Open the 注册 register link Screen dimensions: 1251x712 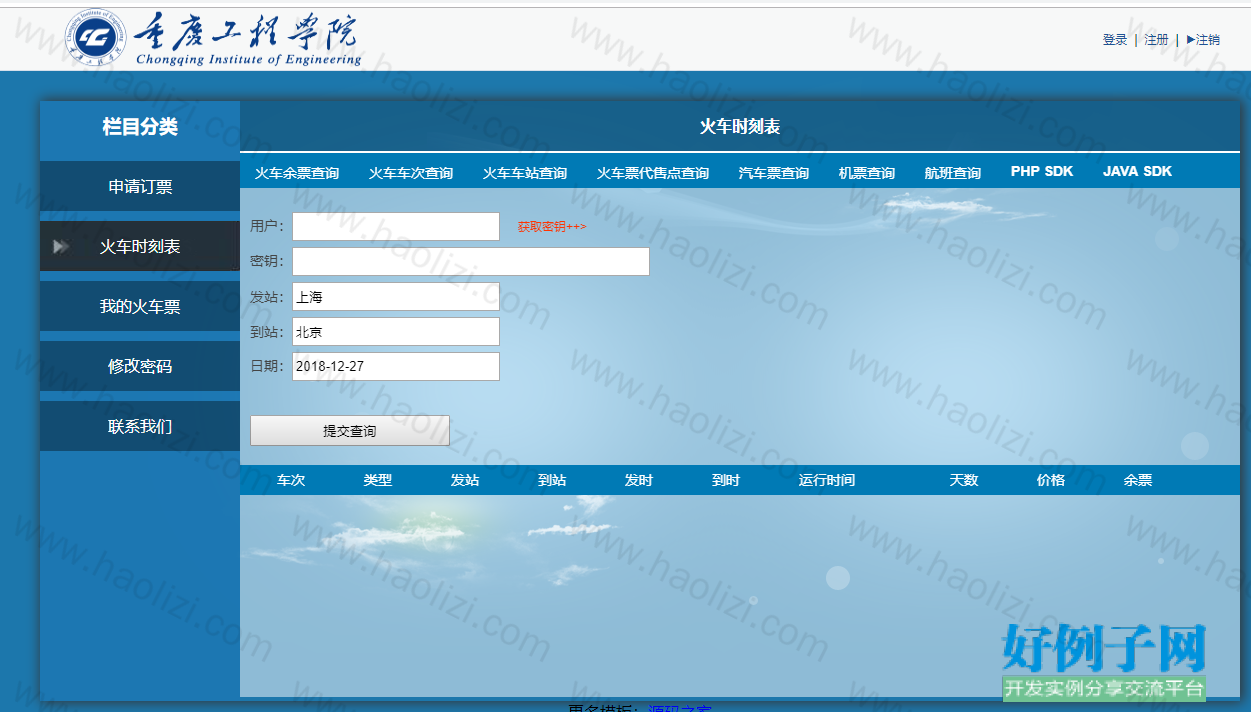[1156, 40]
